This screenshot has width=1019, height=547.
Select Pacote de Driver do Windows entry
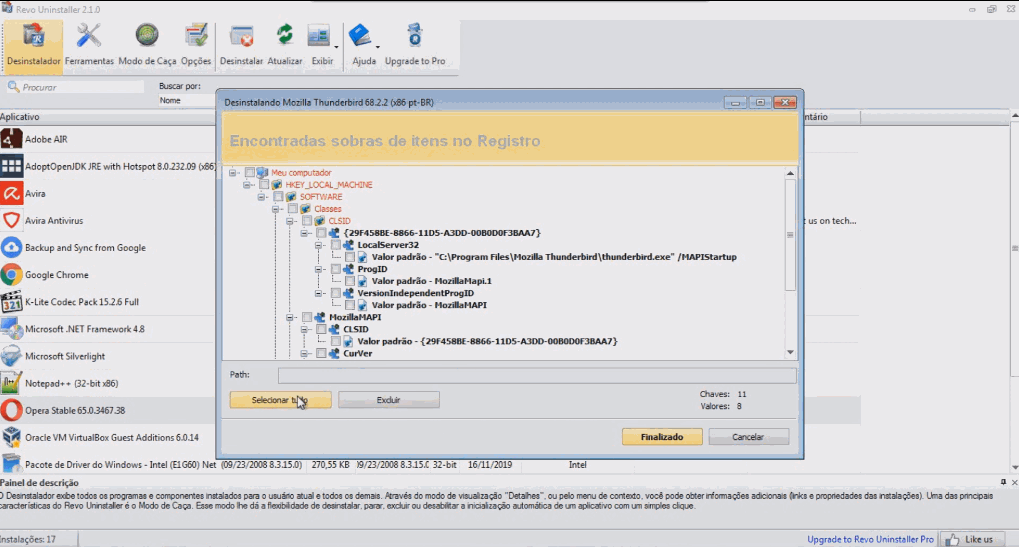point(107,464)
